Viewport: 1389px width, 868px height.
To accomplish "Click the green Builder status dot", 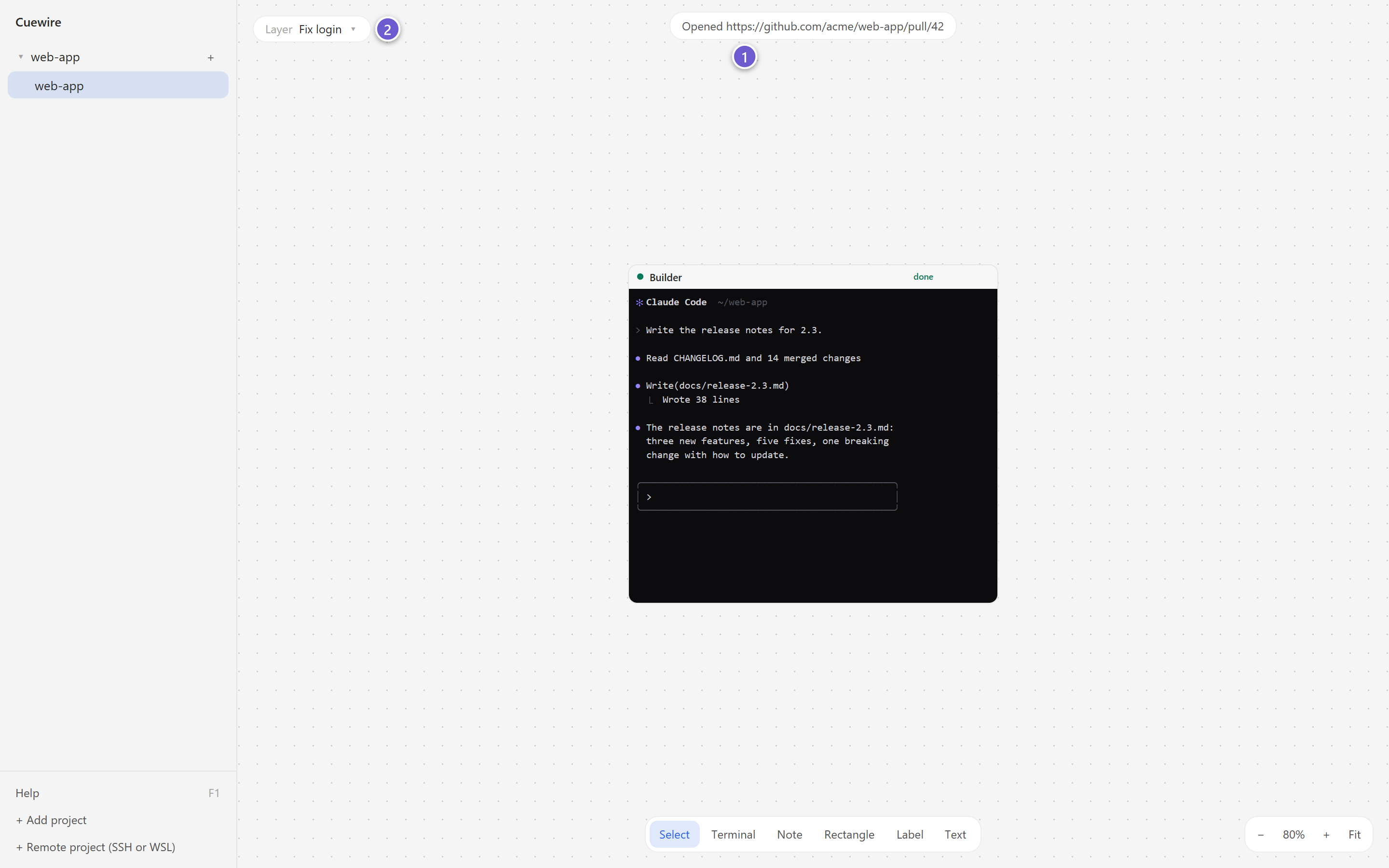I will 640,277.
